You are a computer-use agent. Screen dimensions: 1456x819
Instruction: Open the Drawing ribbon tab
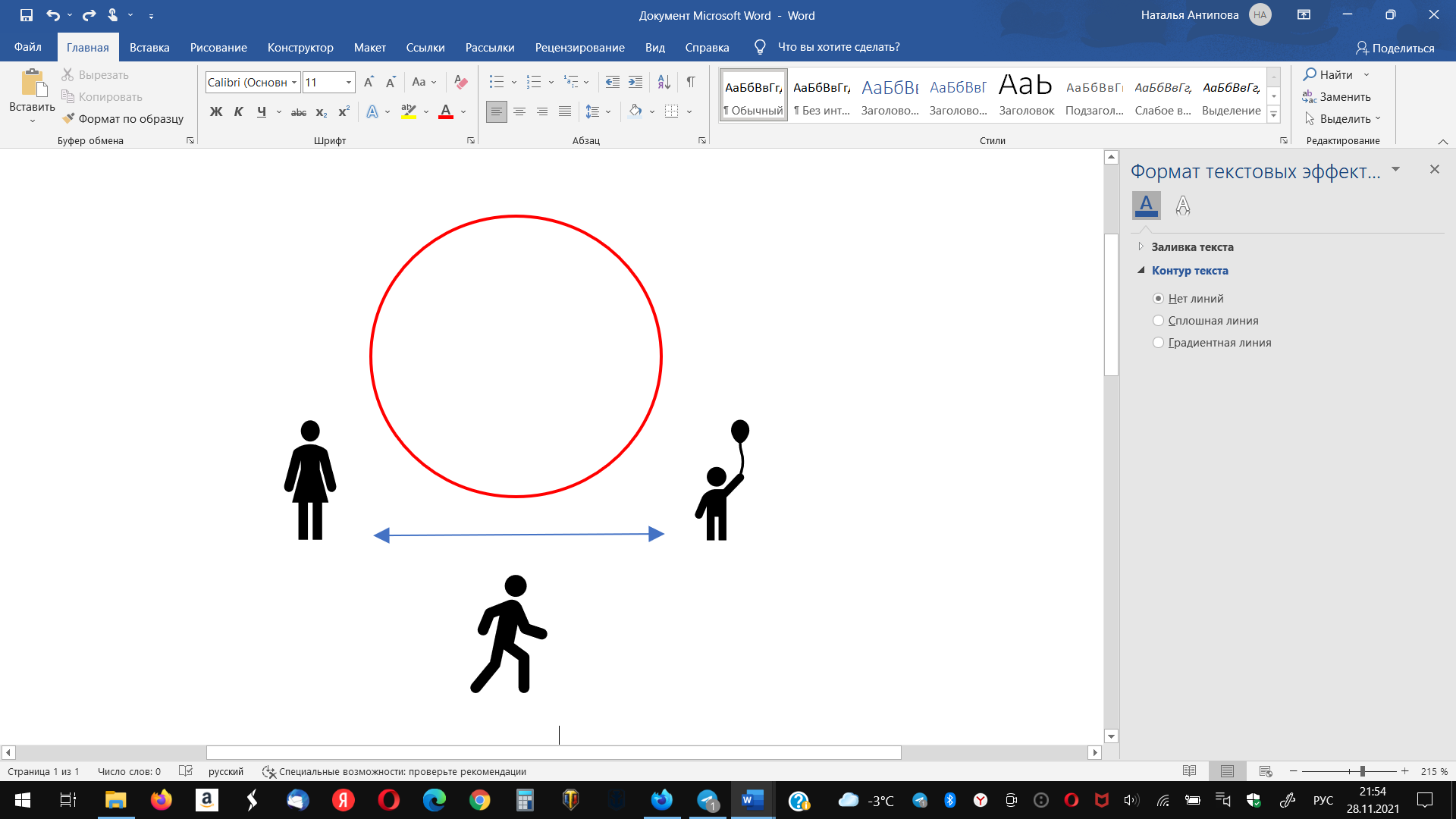pos(218,47)
